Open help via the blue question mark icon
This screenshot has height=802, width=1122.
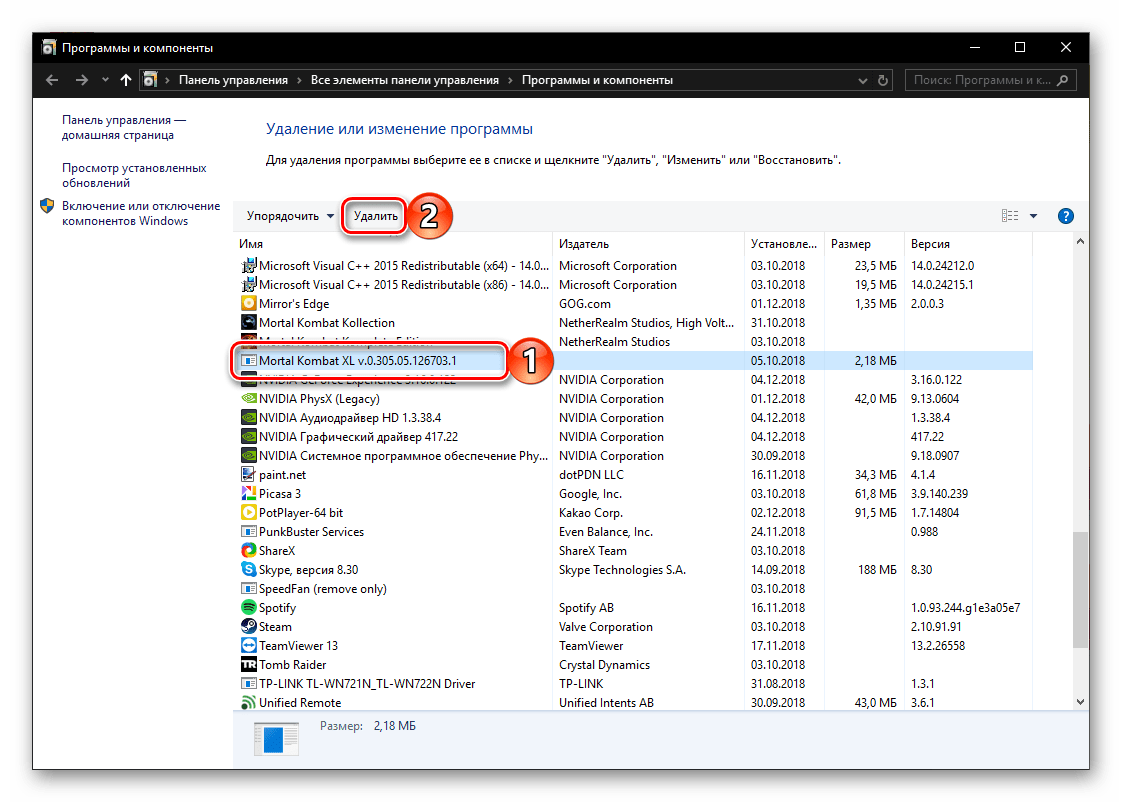coord(1065,216)
